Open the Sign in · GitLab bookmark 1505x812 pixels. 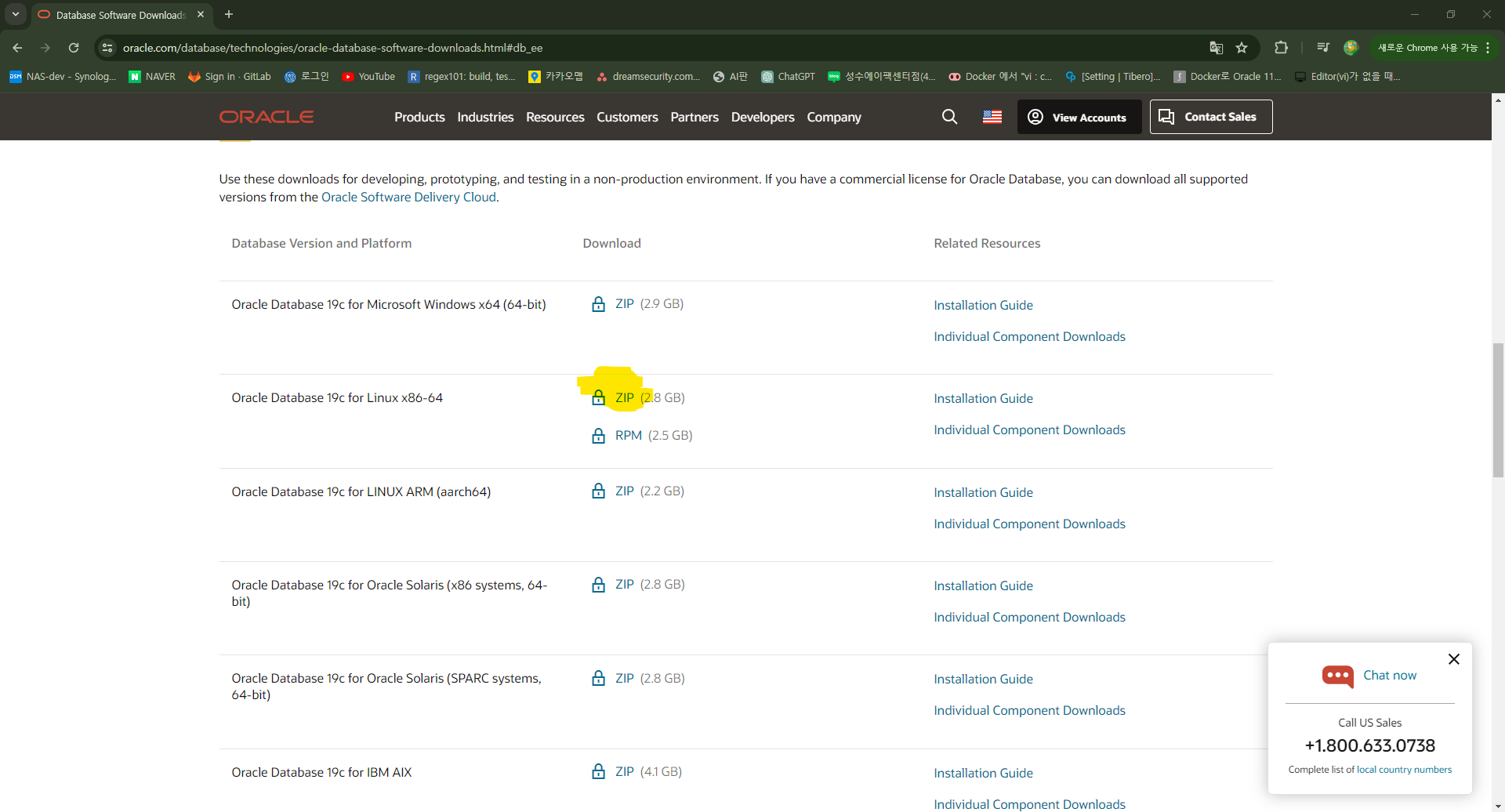tap(229, 76)
